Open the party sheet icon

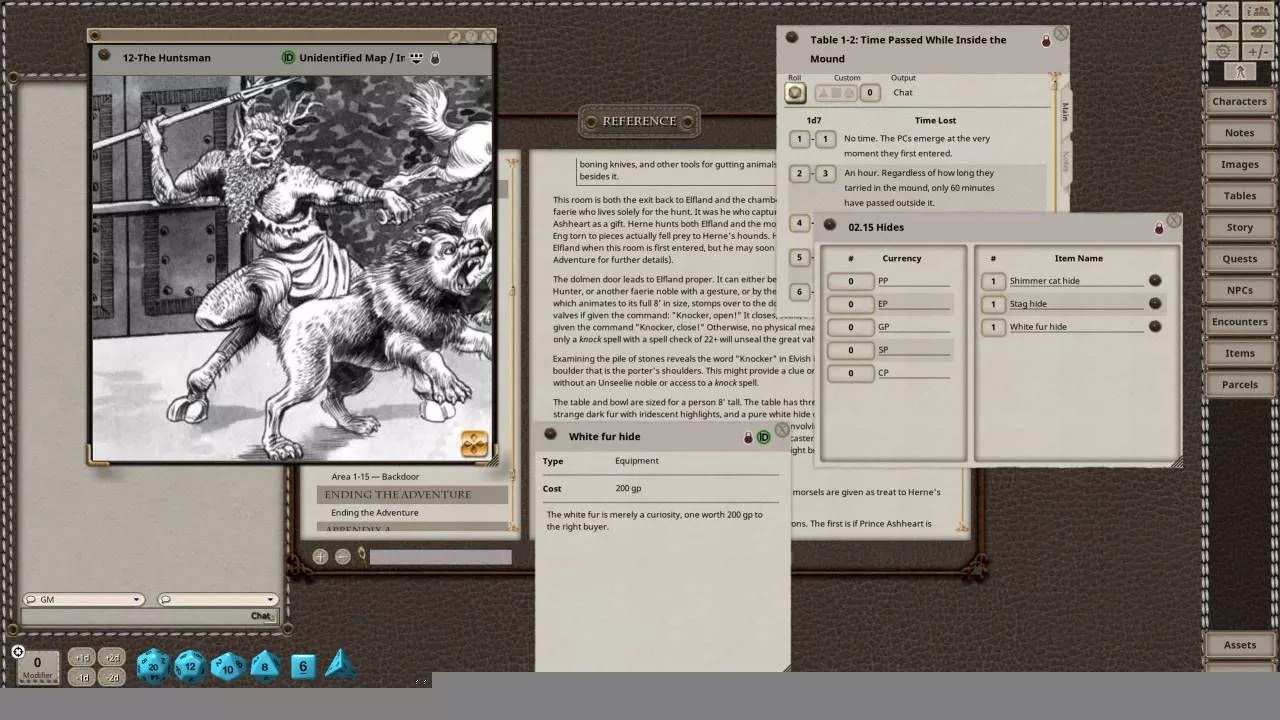pos(1257,11)
